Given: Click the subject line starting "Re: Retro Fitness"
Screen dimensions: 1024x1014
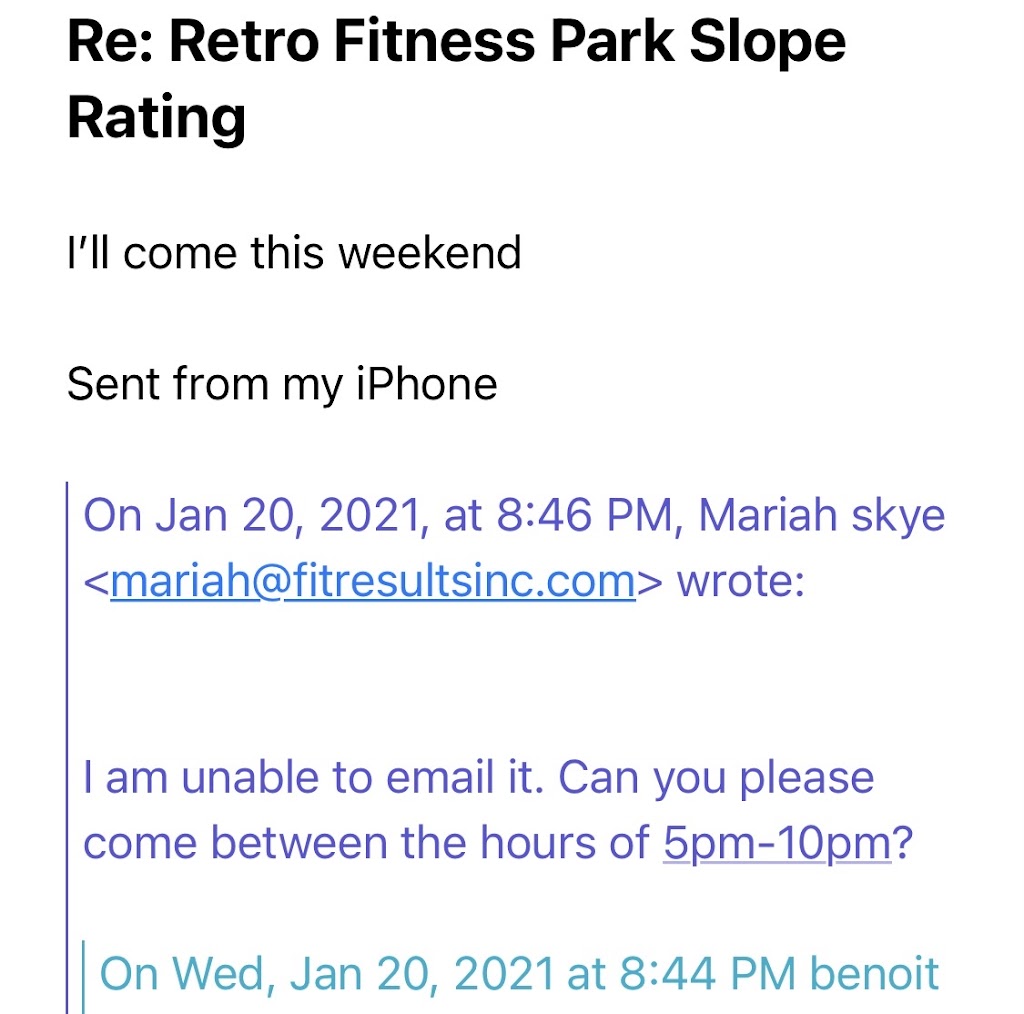Looking at the screenshot, I should click(x=456, y=42).
